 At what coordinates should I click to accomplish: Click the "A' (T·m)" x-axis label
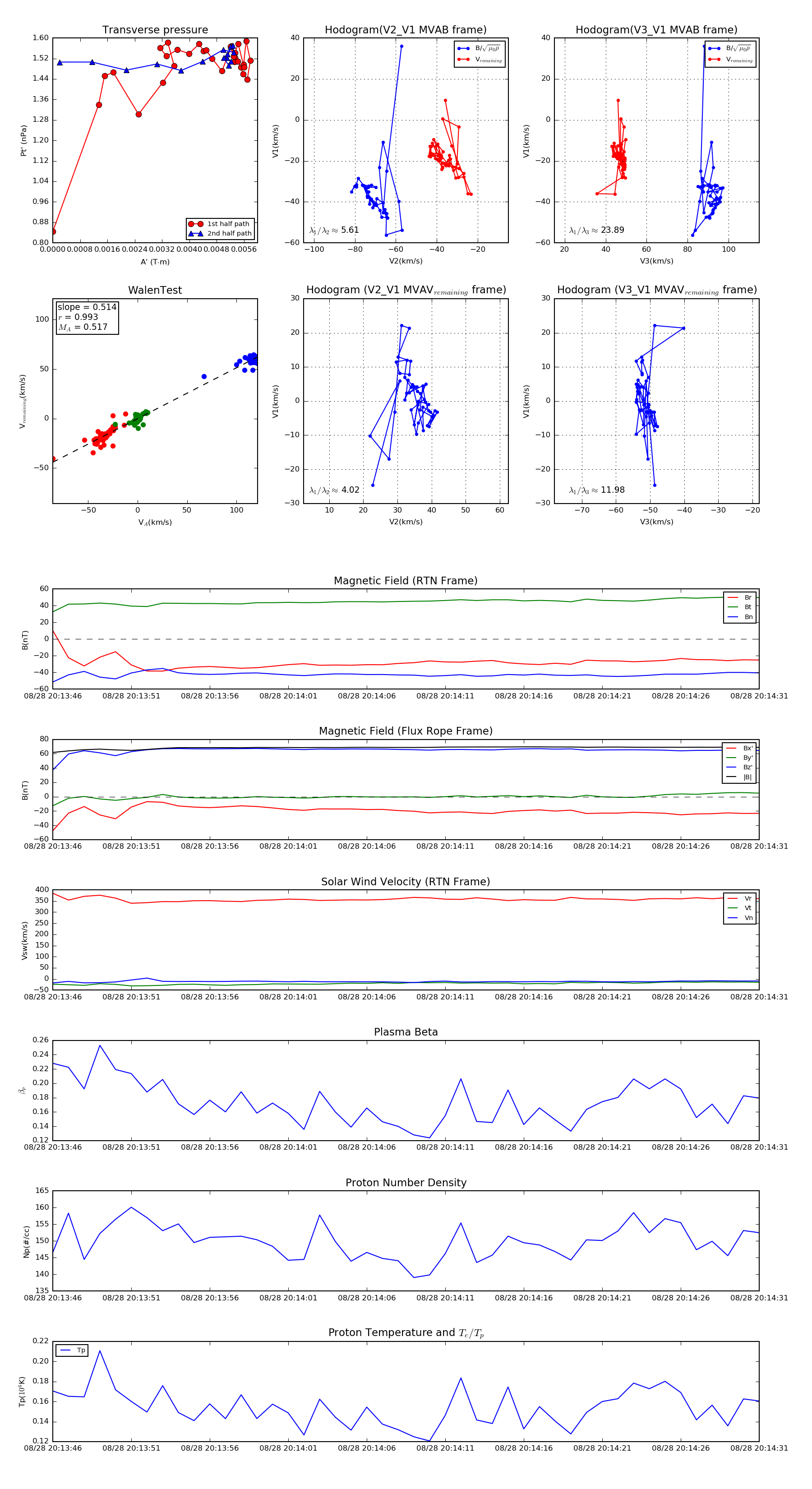coord(155,262)
